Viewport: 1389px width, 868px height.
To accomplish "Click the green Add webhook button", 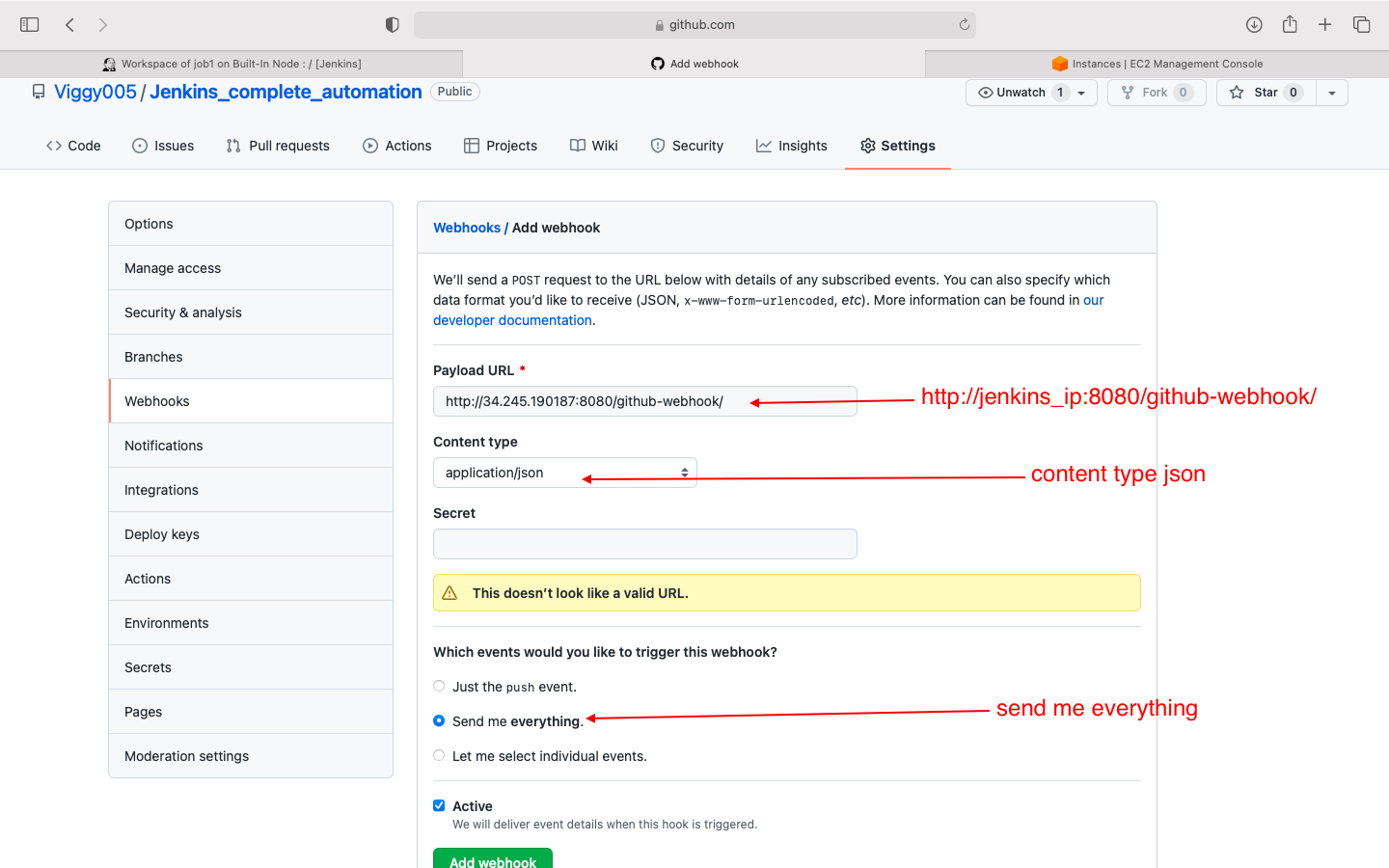I will [493, 858].
